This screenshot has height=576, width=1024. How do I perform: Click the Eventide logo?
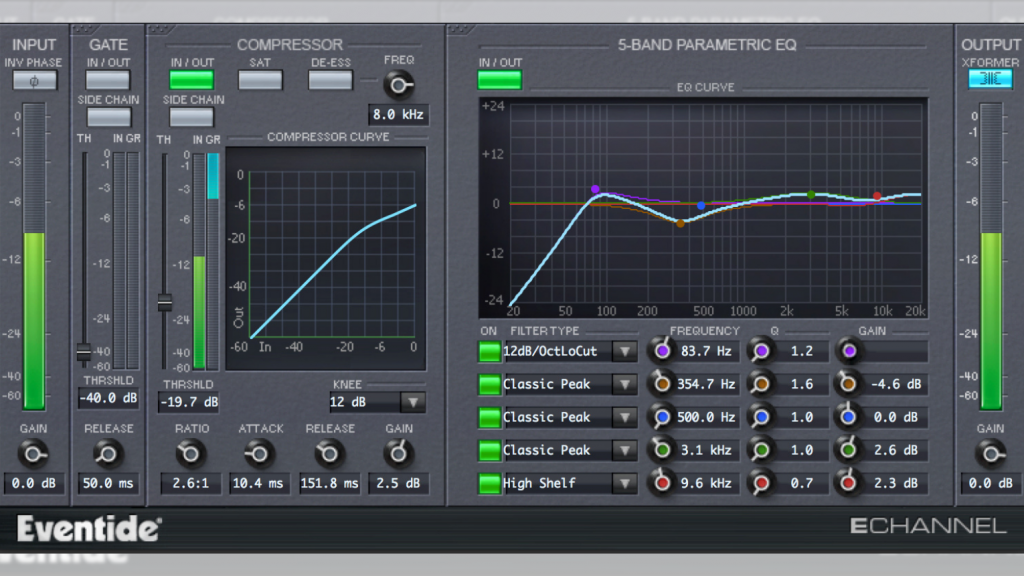[x=89, y=528]
